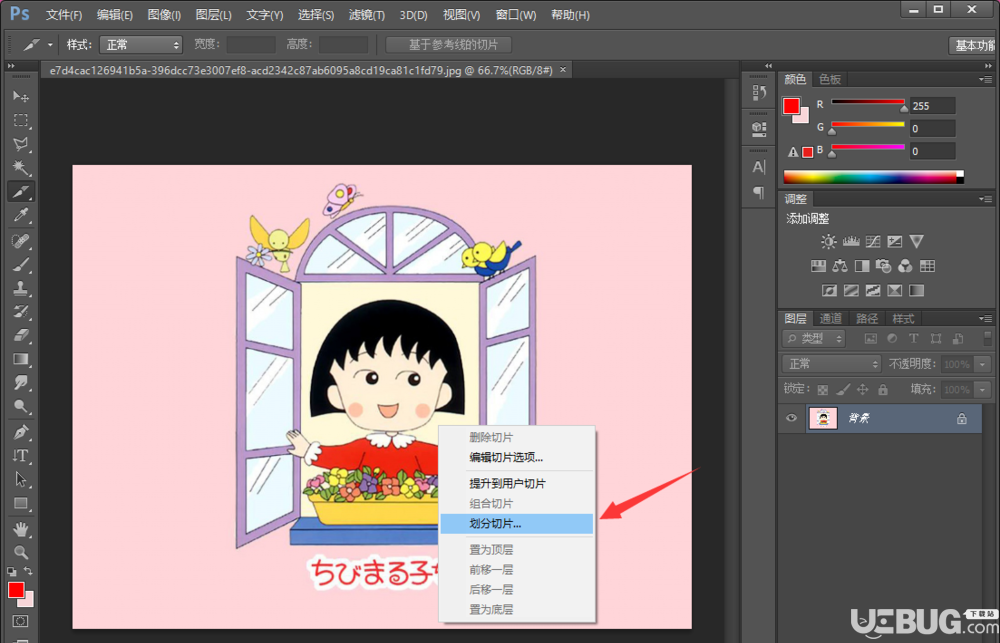1000x643 pixels.
Task: Open blending mode 正常 dropdown in Layers
Action: (832, 364)
